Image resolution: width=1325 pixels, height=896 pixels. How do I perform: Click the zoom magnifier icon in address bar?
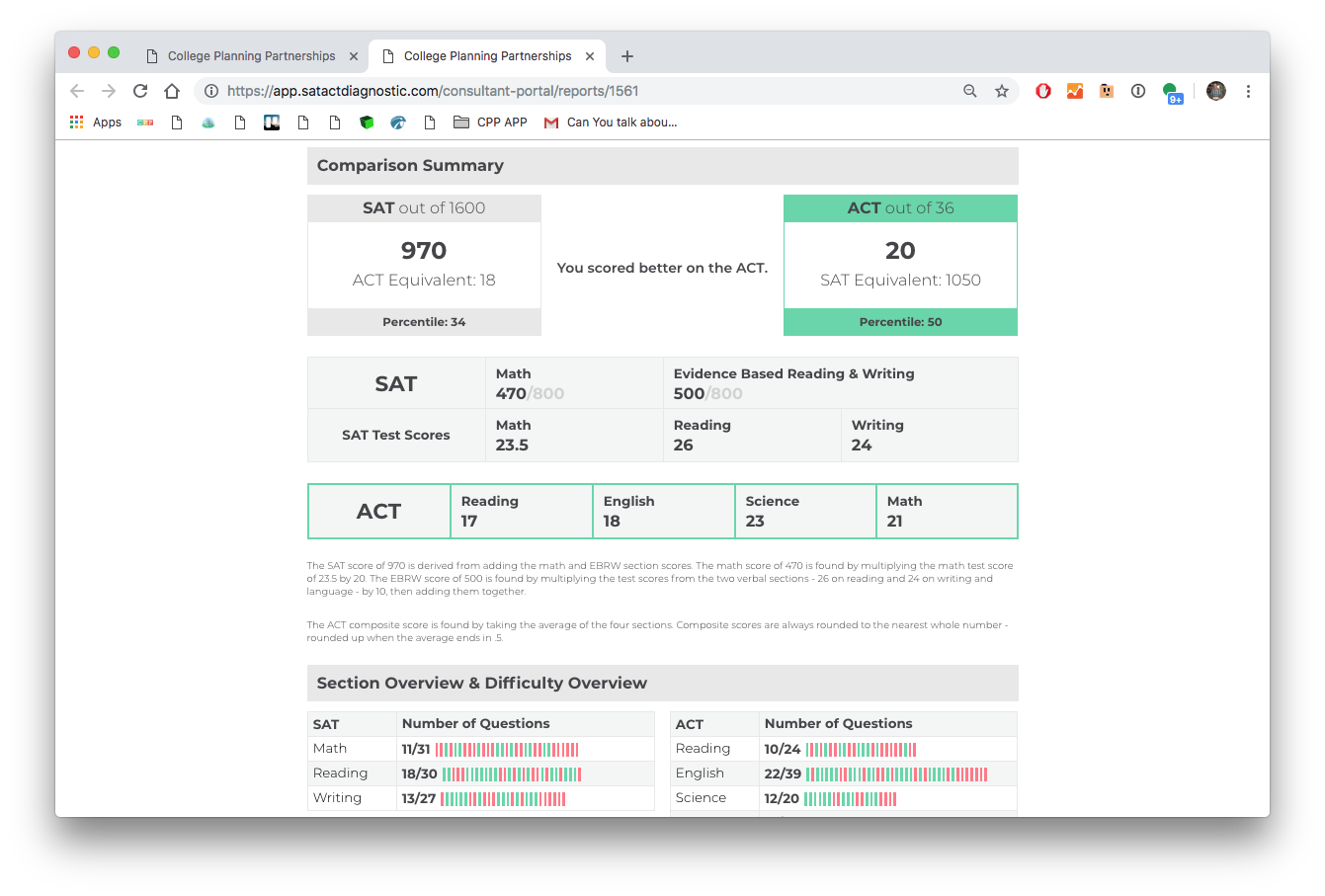coord(970,91)
